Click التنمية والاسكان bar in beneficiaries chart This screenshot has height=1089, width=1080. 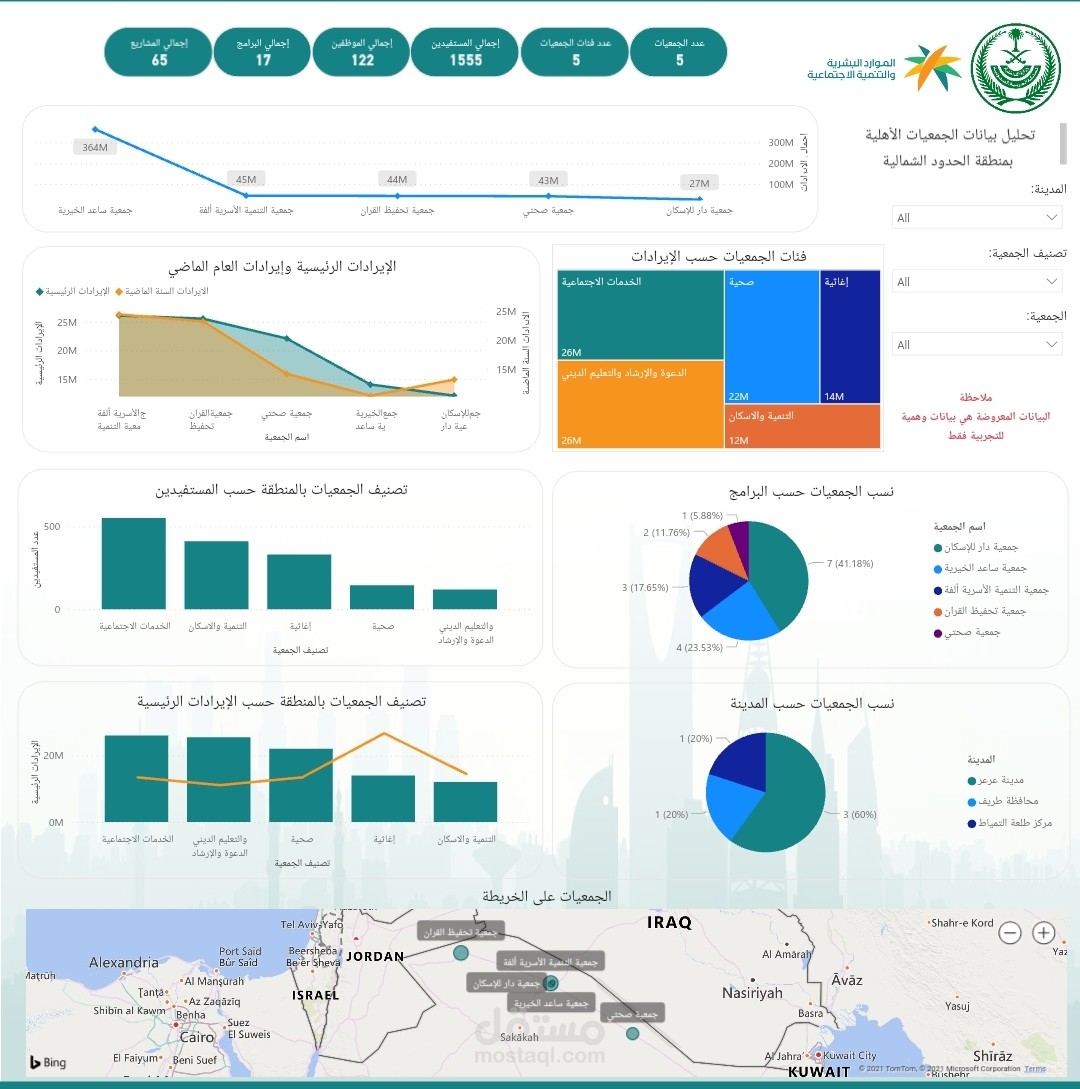216,575
